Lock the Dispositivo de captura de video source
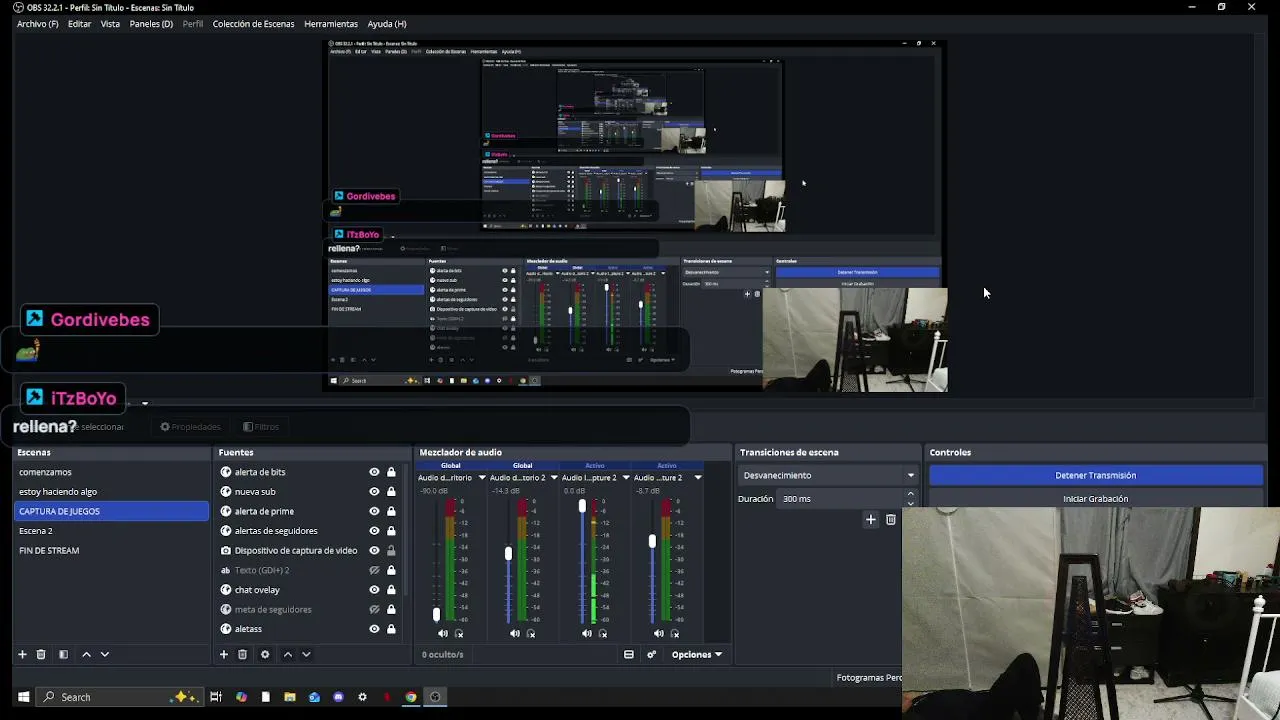 [391, 550]
